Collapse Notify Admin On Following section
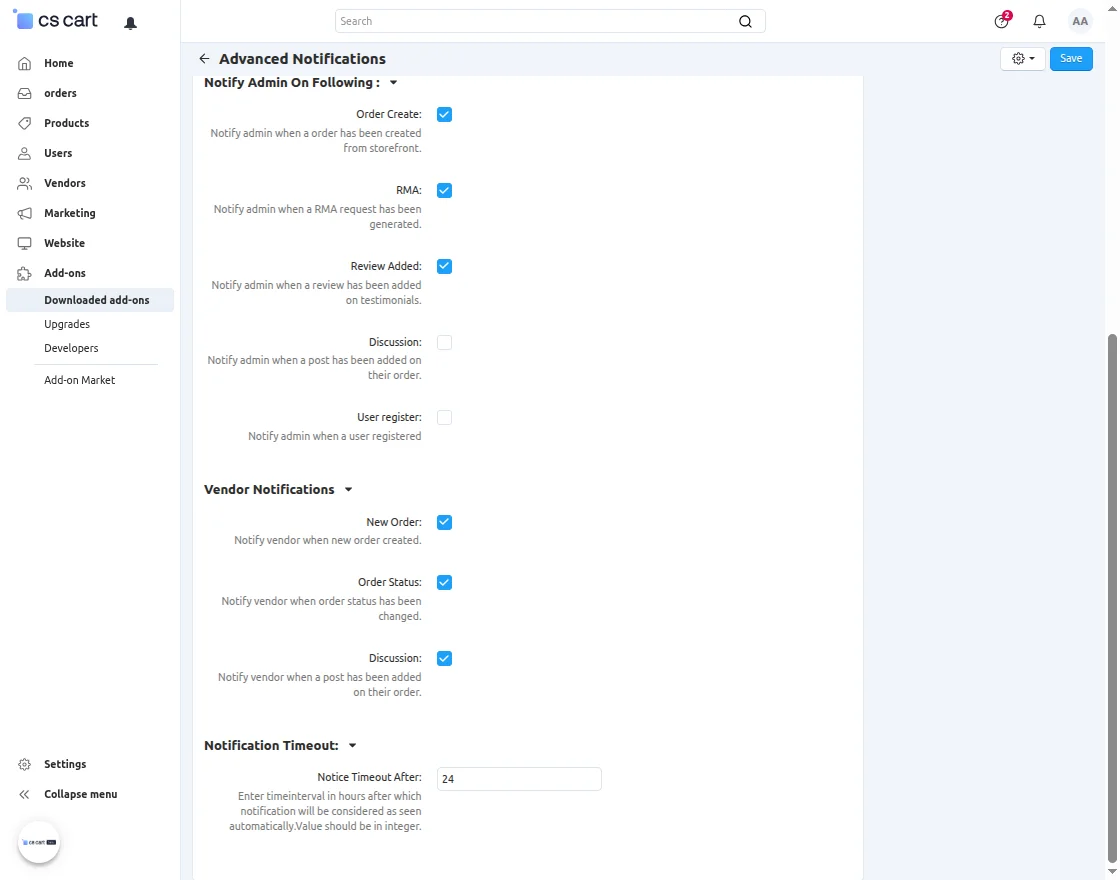 [x=393, y=83]
